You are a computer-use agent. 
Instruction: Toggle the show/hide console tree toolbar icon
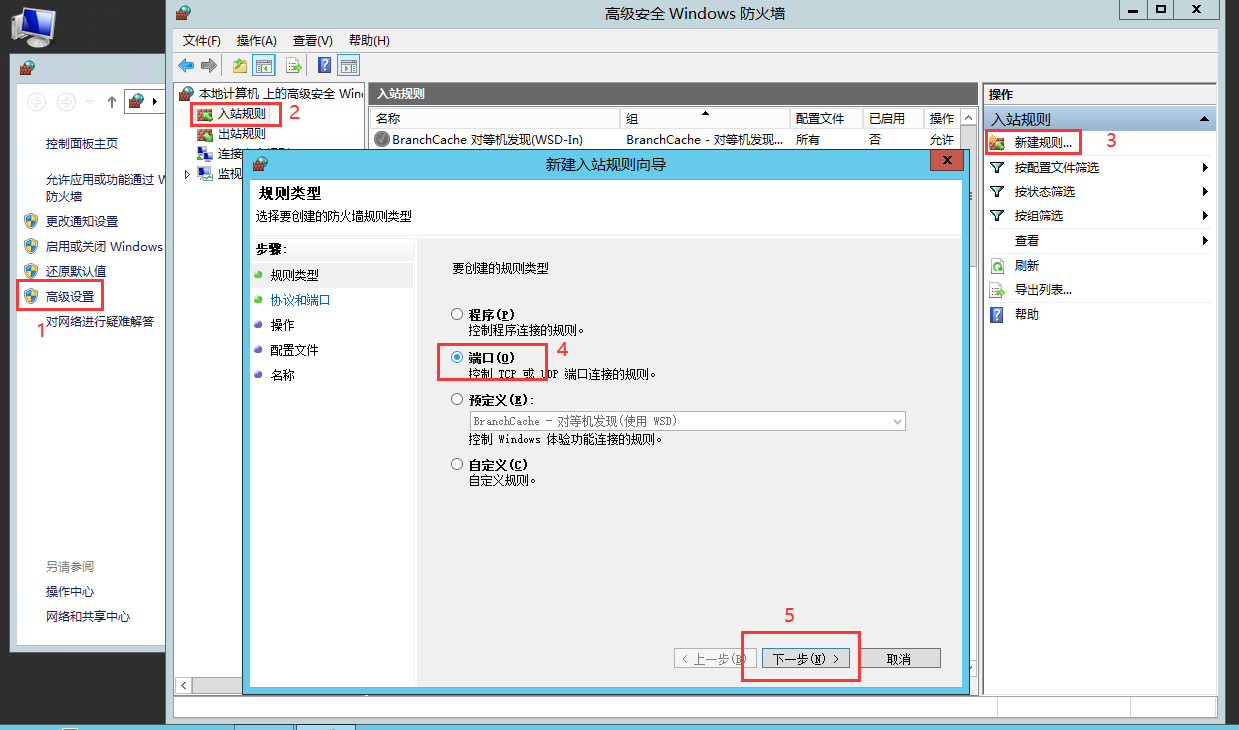pyautogui.click(x=264, y=66)
